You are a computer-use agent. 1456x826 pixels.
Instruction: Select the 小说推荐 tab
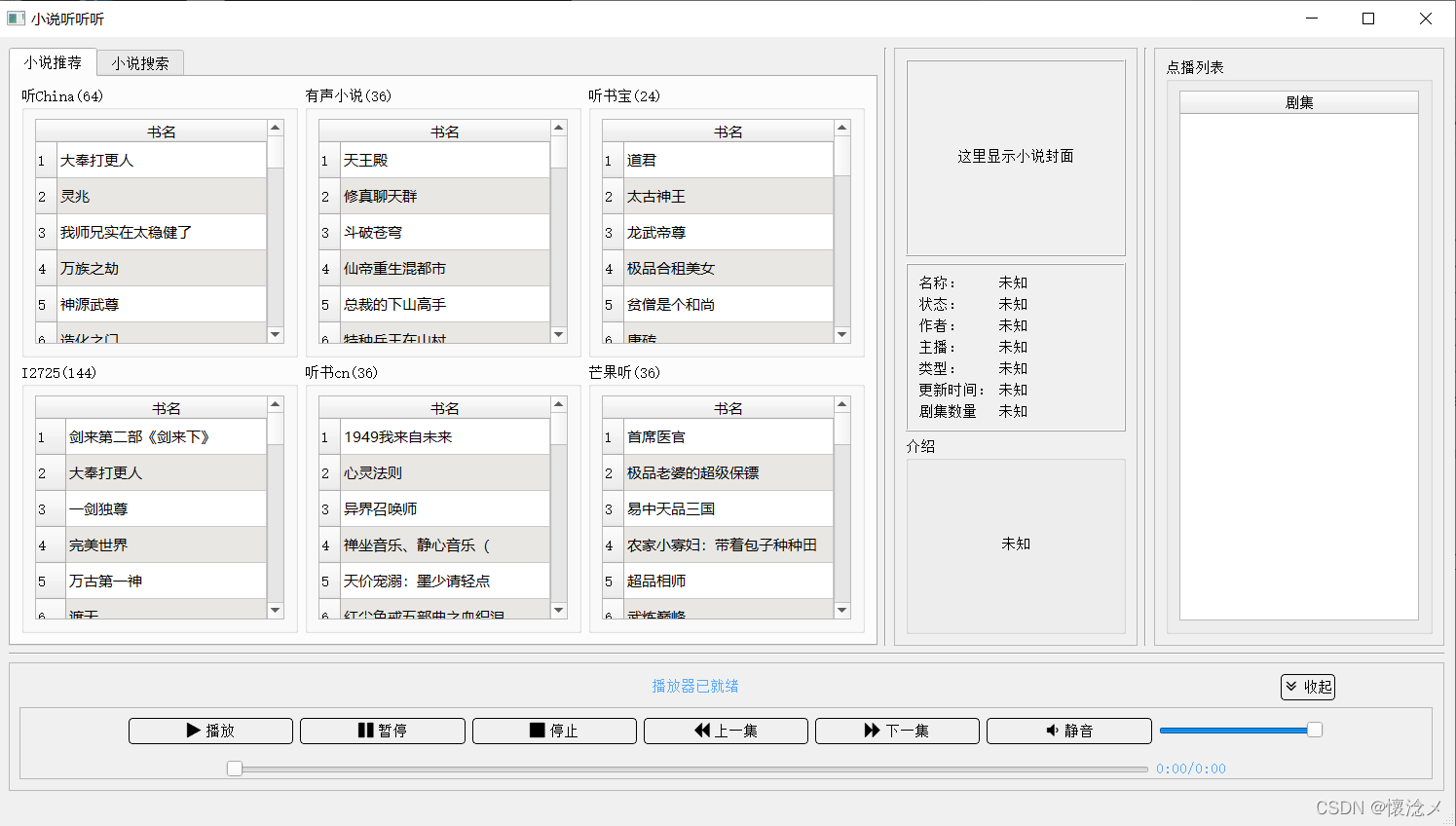pyautogui.click(x=53, y=62)
